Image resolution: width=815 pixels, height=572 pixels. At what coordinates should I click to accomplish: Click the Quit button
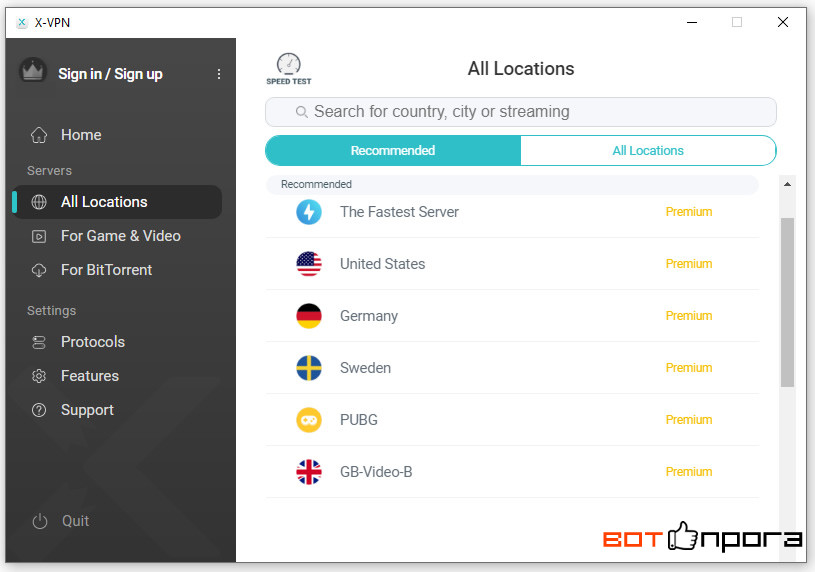click(x=60, y=521)
